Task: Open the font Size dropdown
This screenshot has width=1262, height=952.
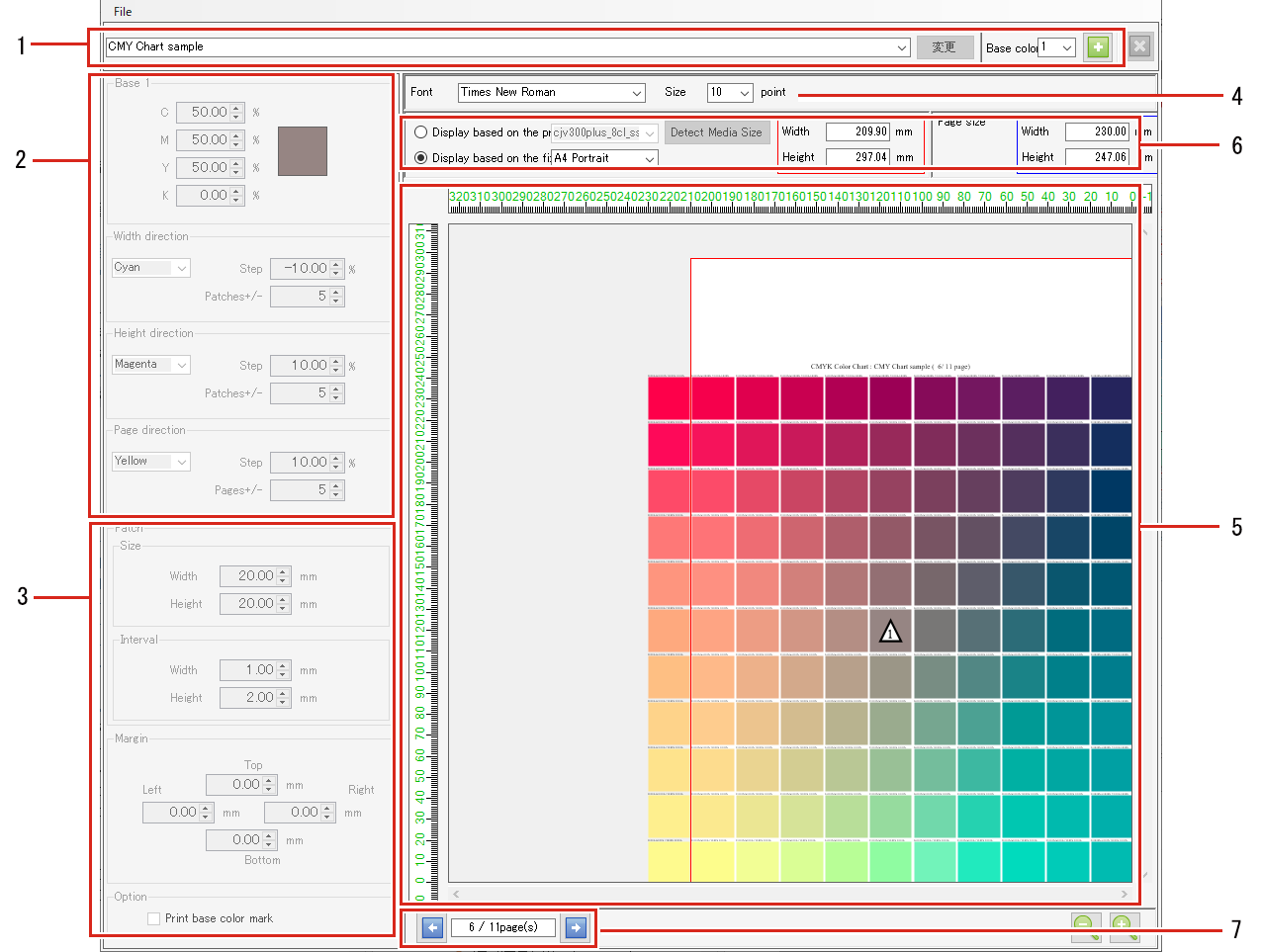Action: pyautogui.click(x=729, y=92)
